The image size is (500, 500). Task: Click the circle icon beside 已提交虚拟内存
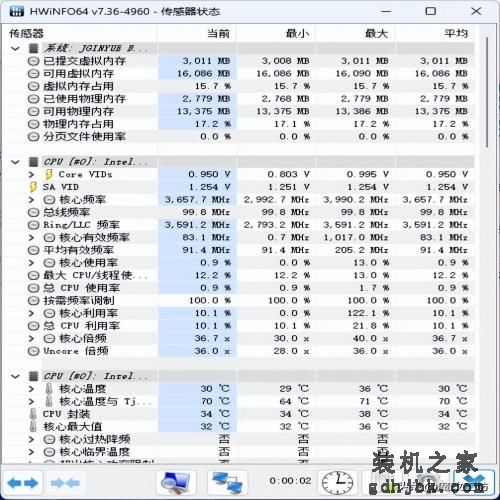(x=33, y=61)
